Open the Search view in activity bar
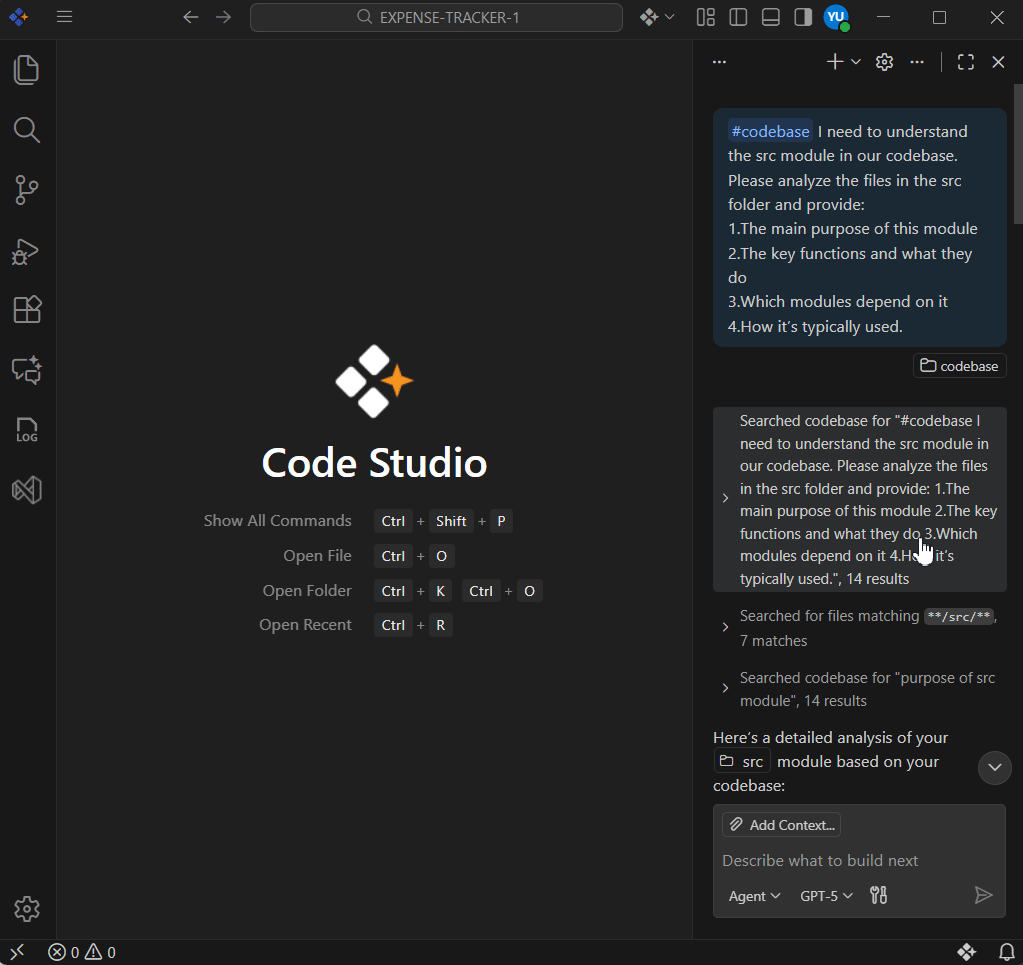This screenshot has width=1023, height=965. [x=27, y=130]
